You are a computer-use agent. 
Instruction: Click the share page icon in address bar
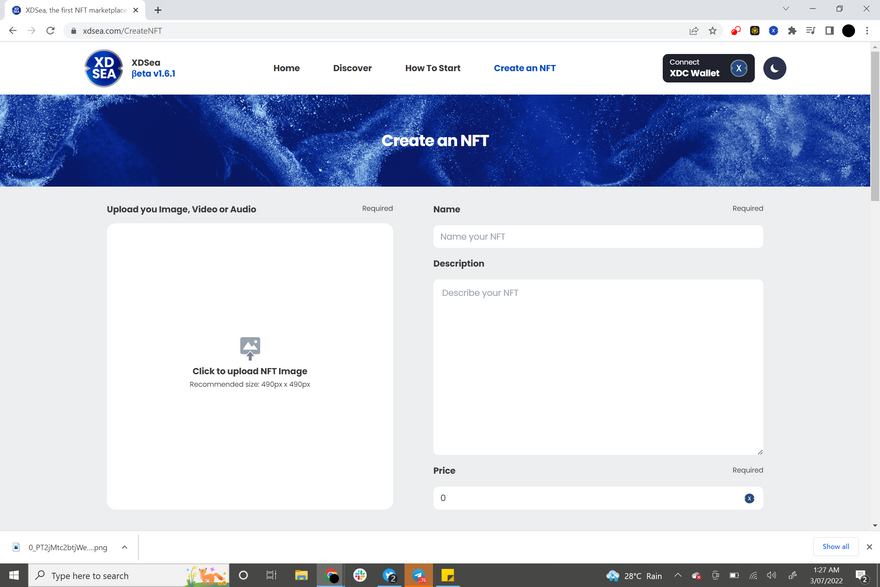coord(694,31)
